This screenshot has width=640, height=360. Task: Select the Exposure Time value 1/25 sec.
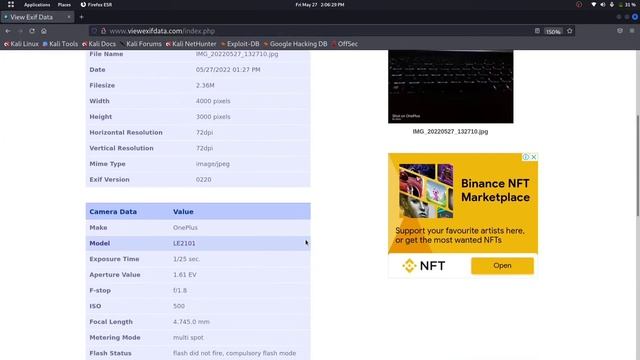[x=186, y=259]
